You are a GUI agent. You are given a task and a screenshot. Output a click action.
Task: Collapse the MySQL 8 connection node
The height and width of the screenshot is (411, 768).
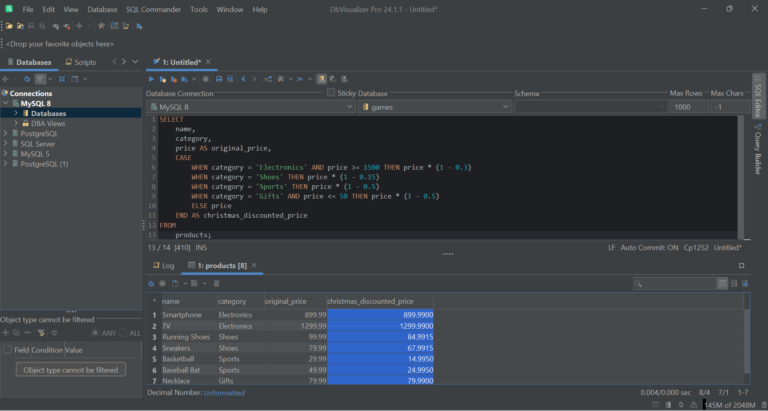(6, 103)
